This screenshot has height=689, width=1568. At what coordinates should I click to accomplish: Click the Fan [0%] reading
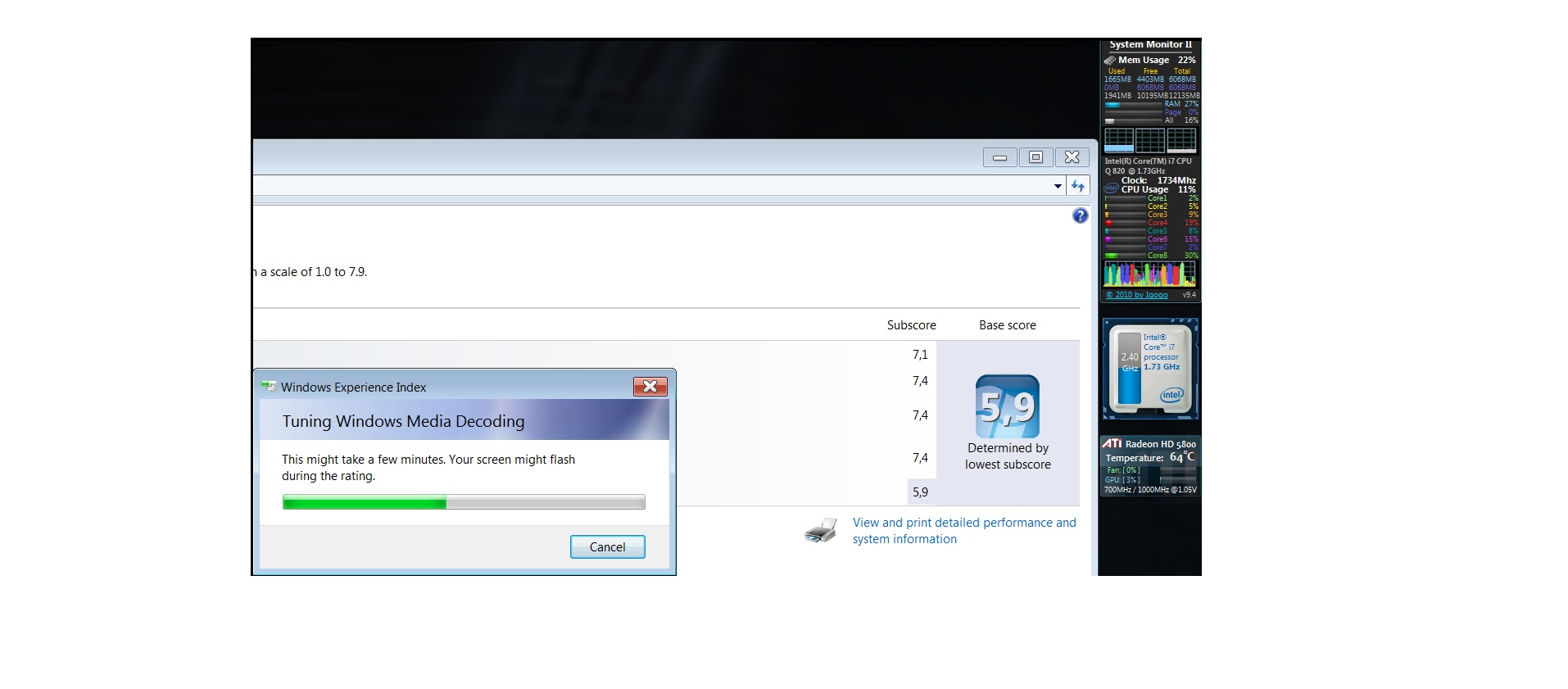pos(1123,470)
